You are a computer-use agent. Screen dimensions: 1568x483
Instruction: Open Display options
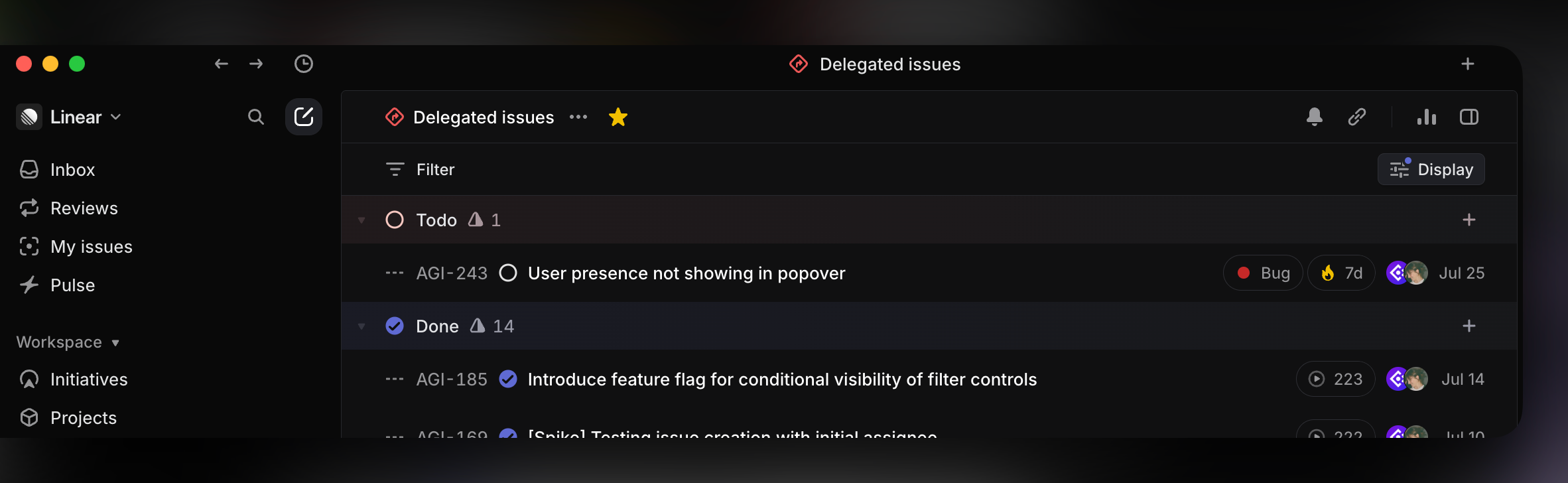[1431, 169]
